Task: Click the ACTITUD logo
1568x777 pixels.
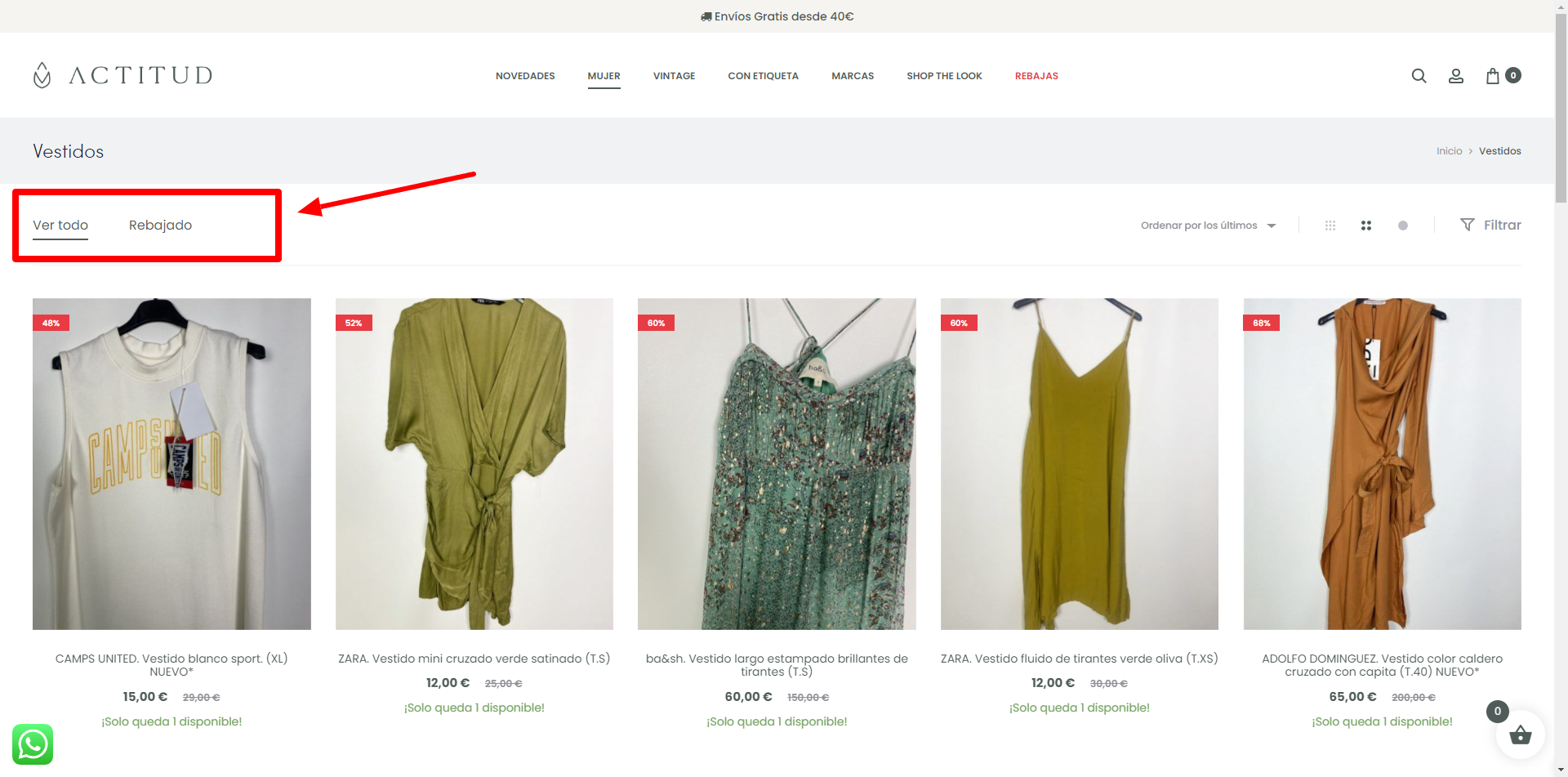Action: click(x=122, y=75)
